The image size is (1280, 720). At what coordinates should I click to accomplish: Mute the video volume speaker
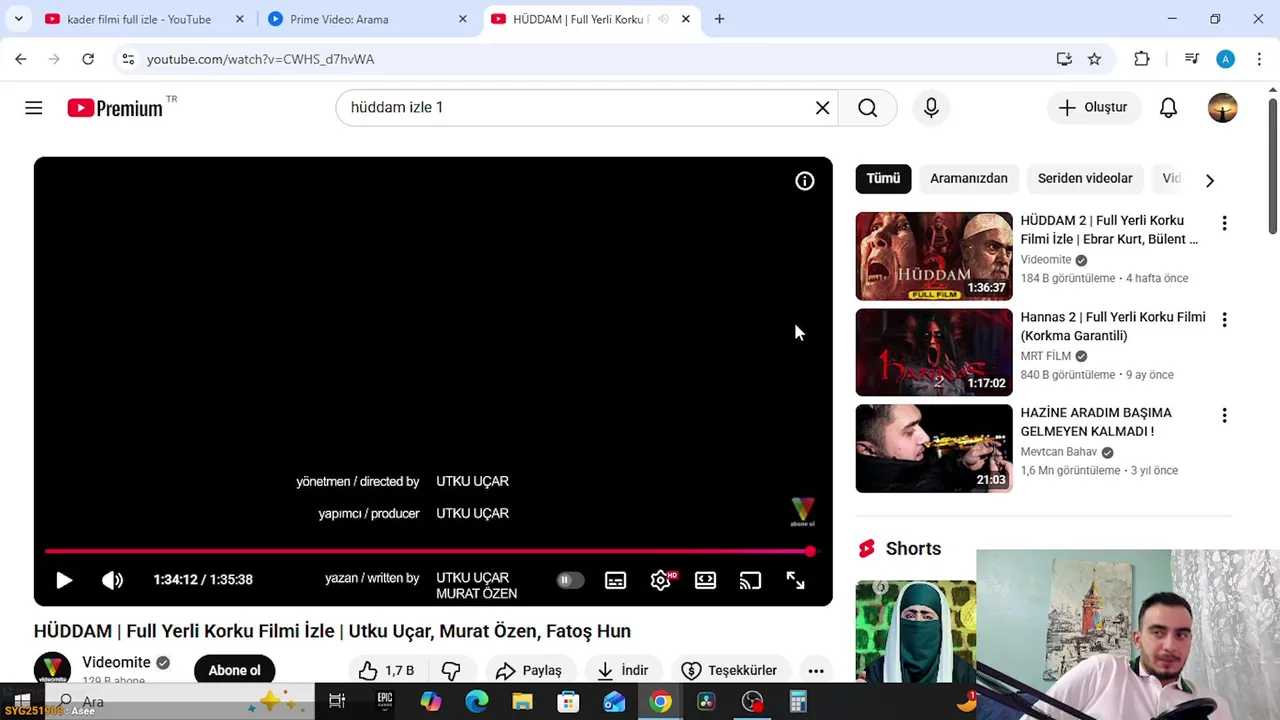(x=112, y=580)
